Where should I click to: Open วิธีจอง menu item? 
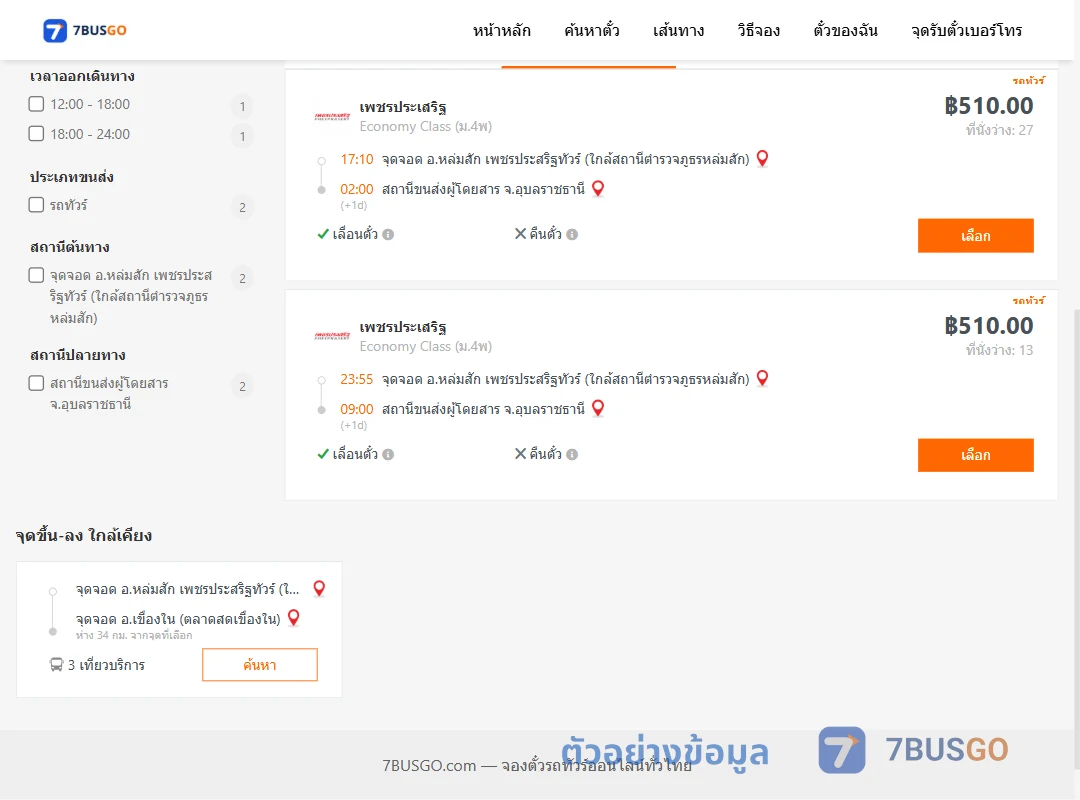(x=758, y=30)
